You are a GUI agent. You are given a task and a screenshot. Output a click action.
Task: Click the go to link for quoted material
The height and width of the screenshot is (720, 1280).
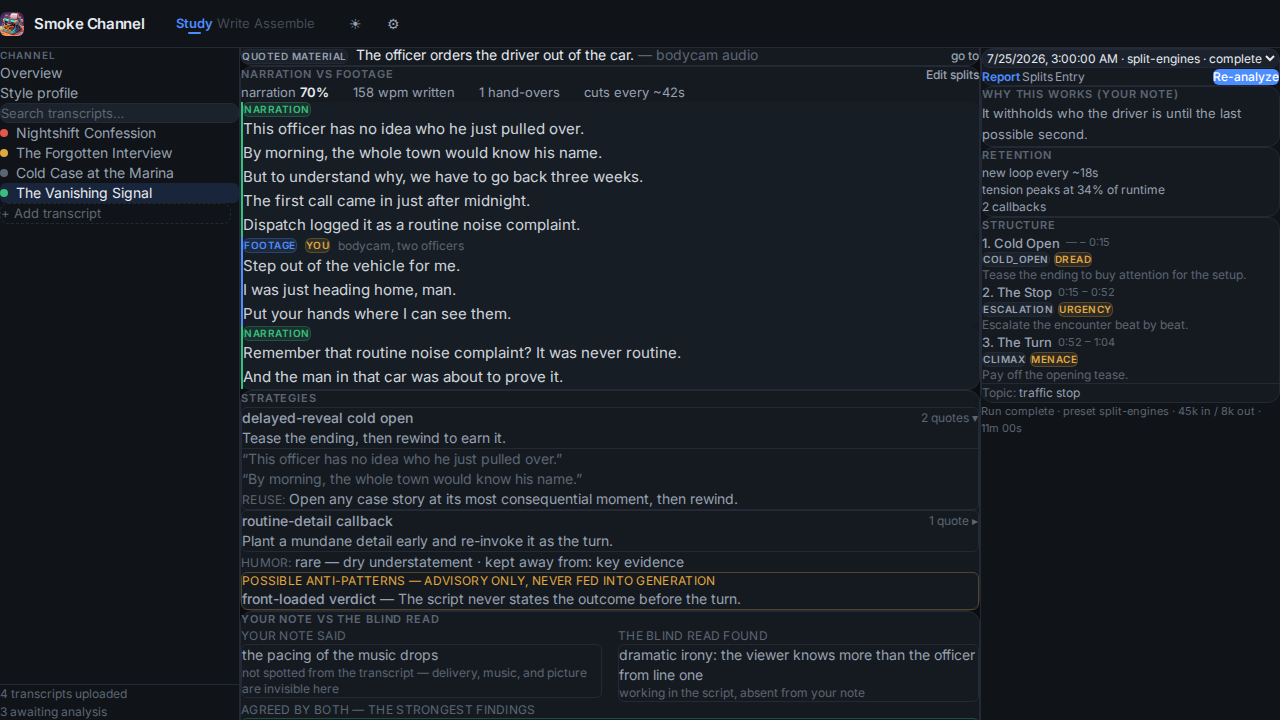[965, 56]
